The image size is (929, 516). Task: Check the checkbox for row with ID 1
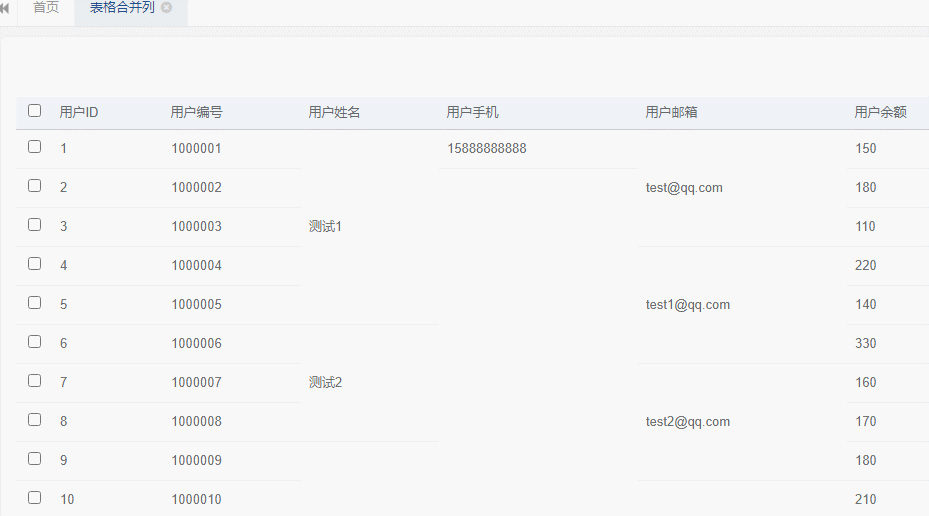tap(34, 147)
